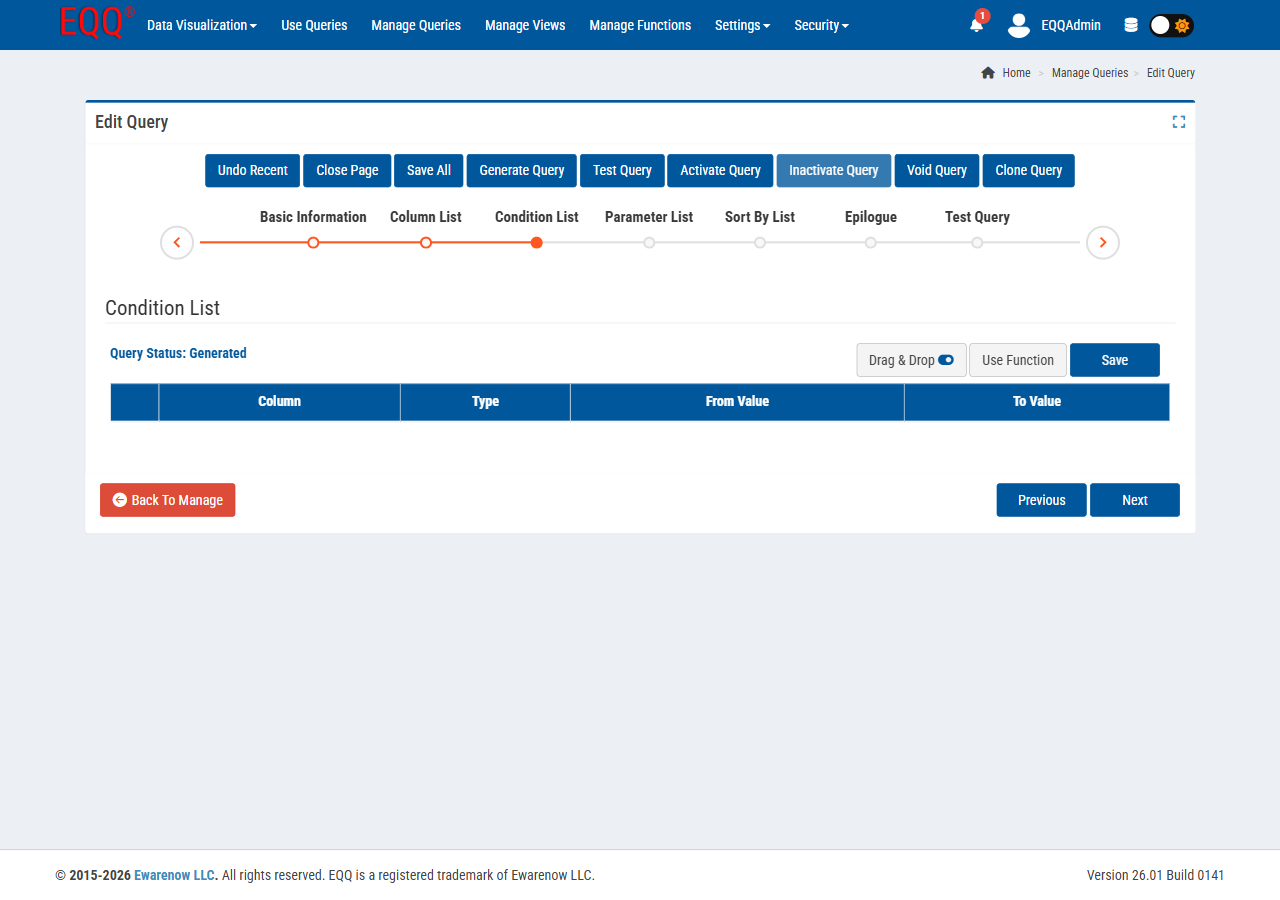The image size is (1280, 900).
Task: Click the Save All button
Action: point(428,170)
